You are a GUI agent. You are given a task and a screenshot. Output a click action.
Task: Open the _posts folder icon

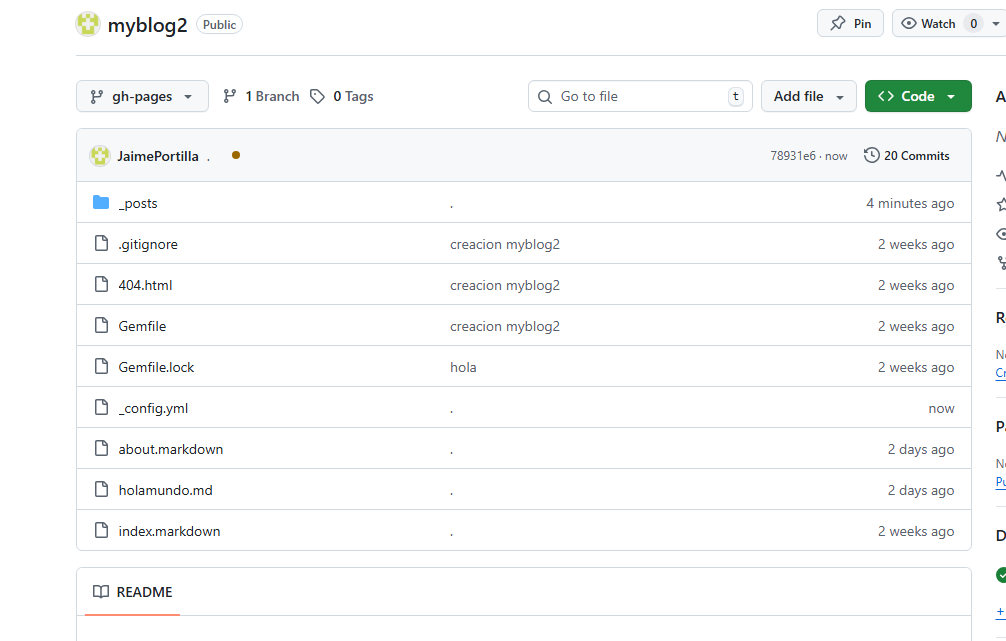pos(100,203)
